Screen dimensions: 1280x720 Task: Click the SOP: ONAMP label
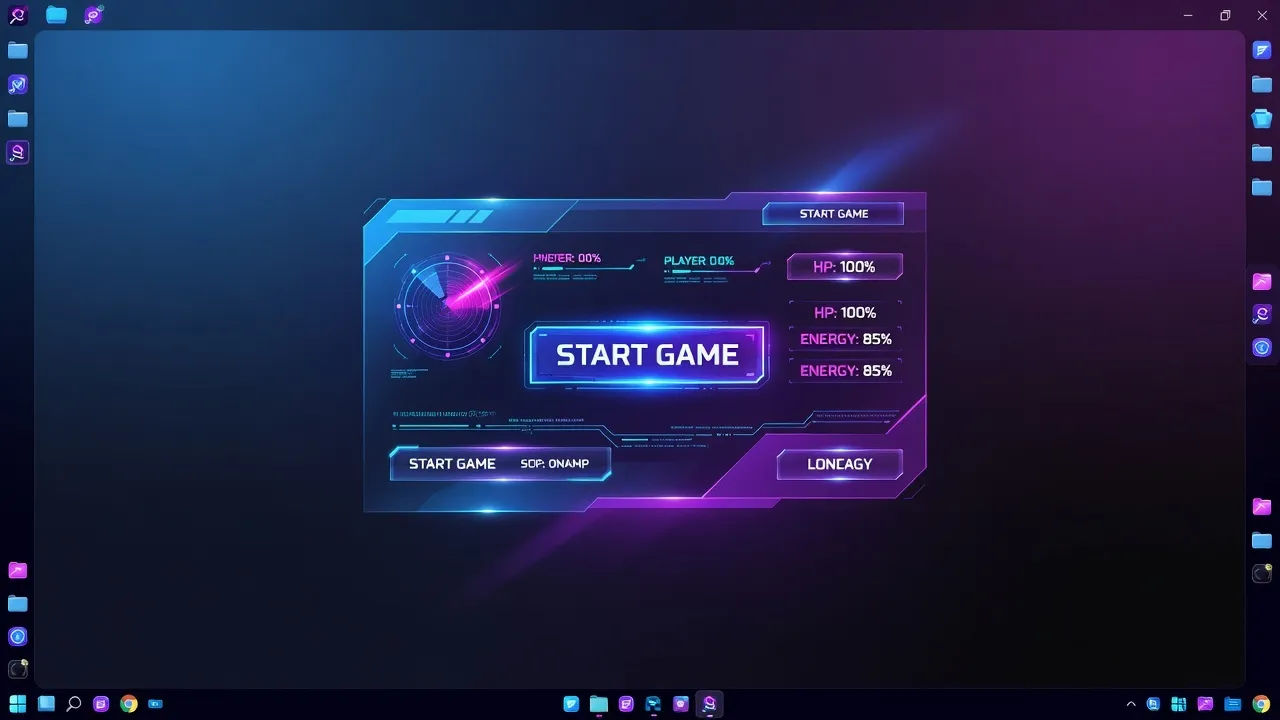pos(555,464)
